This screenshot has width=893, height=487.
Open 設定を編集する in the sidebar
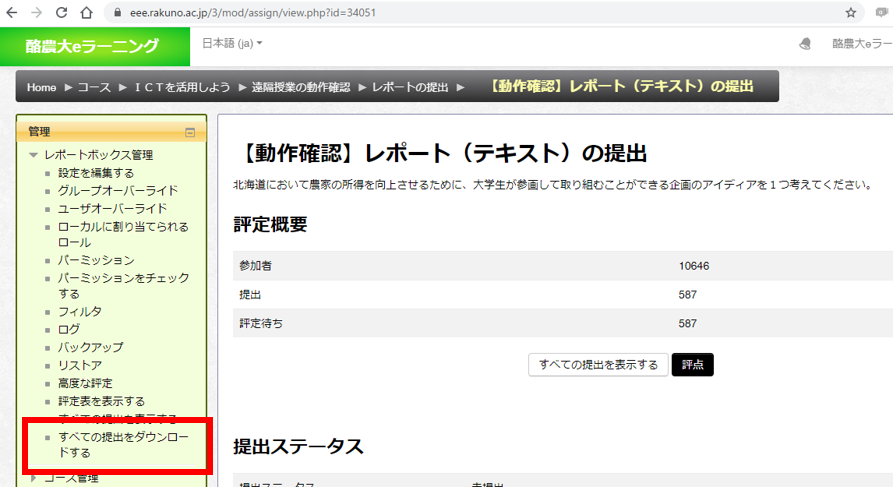click(96, 173)
